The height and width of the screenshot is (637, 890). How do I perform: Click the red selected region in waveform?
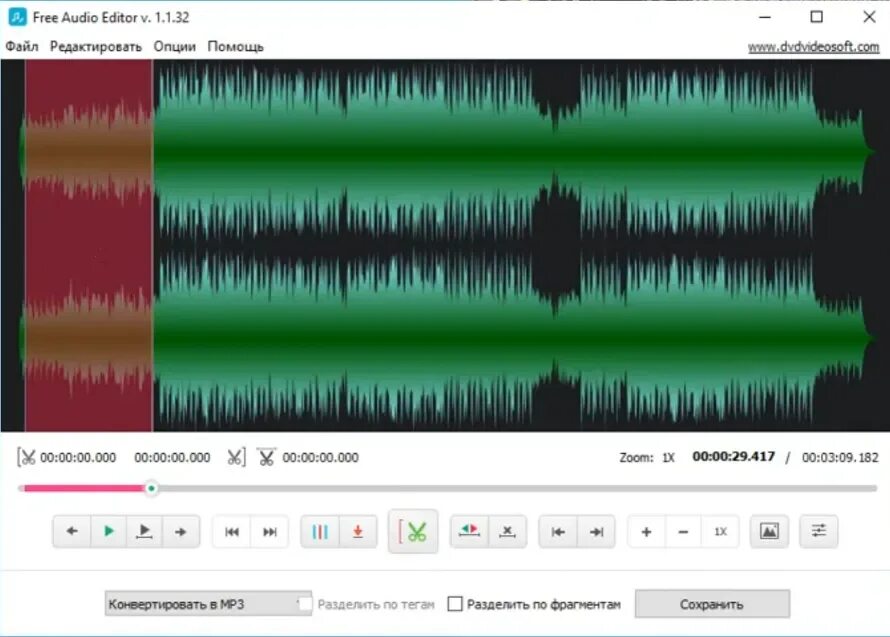(x=89, y=245)
